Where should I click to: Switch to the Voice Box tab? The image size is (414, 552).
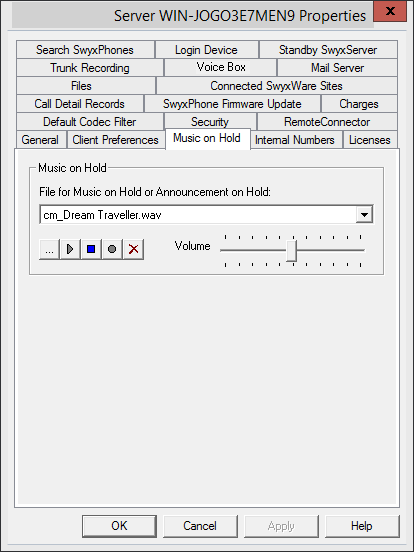221,67
